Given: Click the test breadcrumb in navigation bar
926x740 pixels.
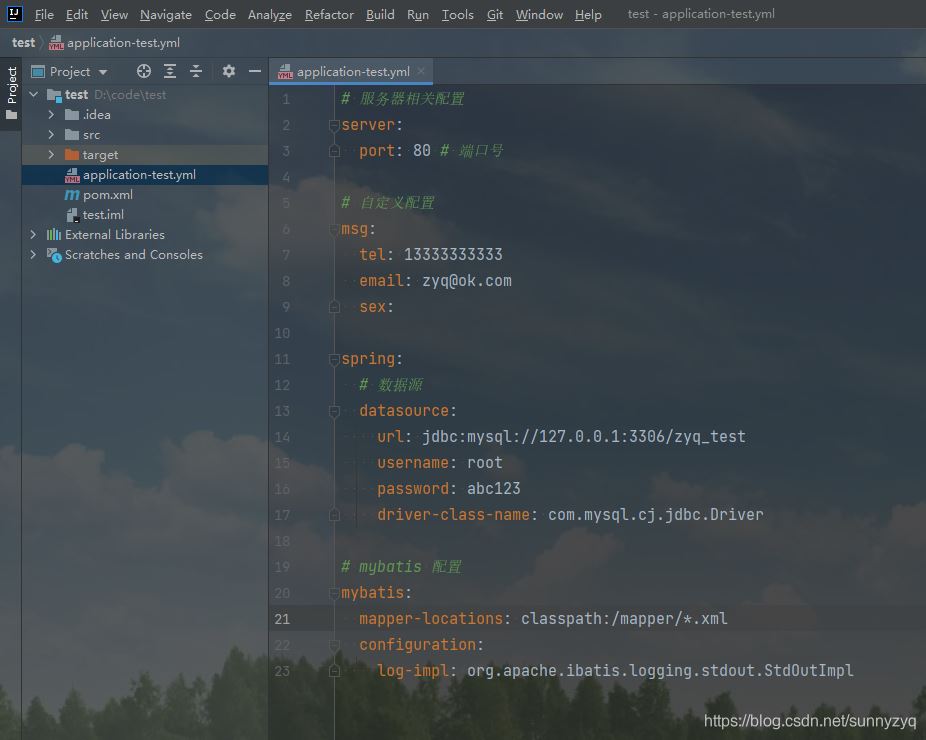Looking at the screenshot, I should pos(23,43).
